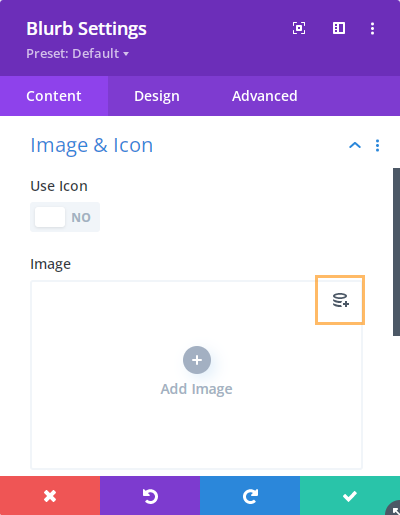This screenshot has width=400, height=515.
Task: Click the dark vertical scrollbar thumb
Action: (x=396, y=252)
